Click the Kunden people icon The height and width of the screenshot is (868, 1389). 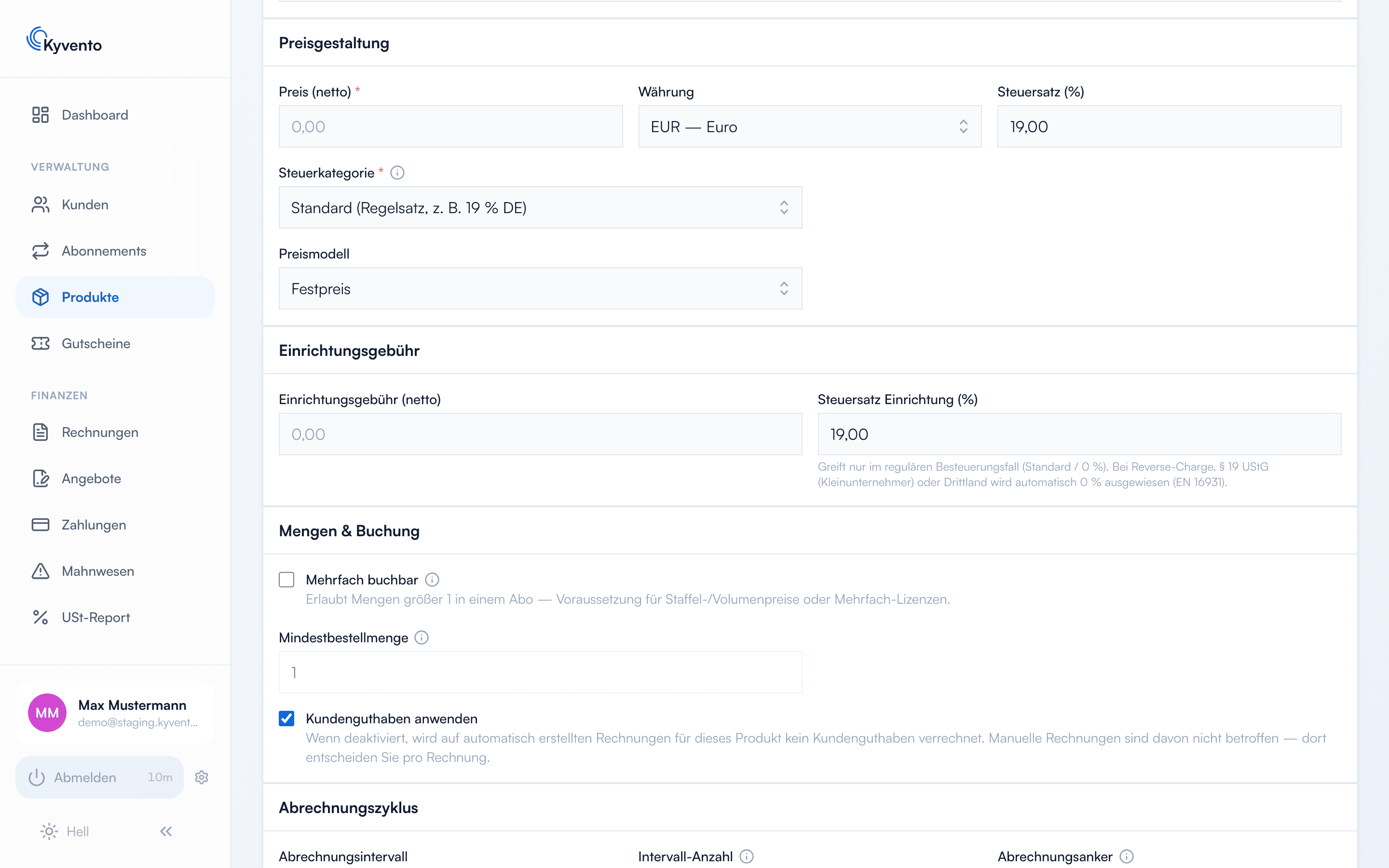tap(40, 205)
